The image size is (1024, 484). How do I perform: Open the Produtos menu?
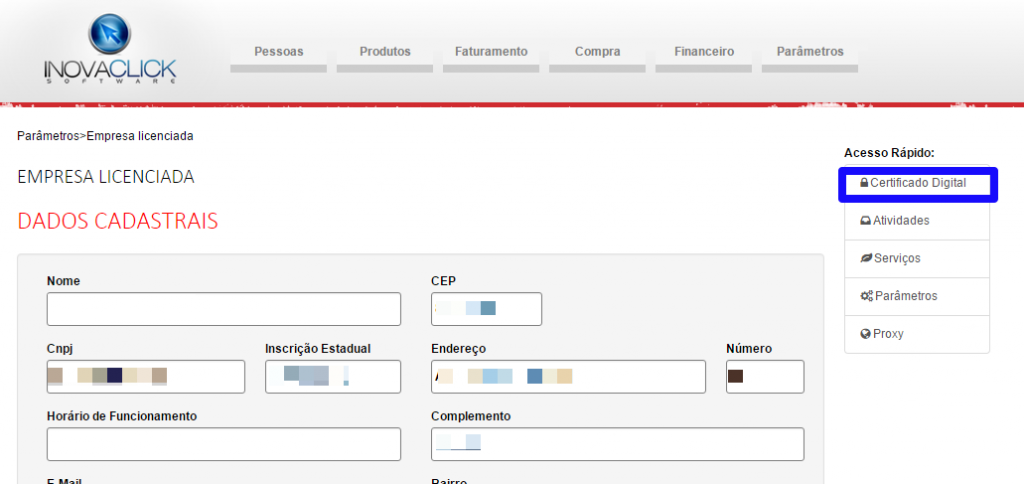[385, 52]
